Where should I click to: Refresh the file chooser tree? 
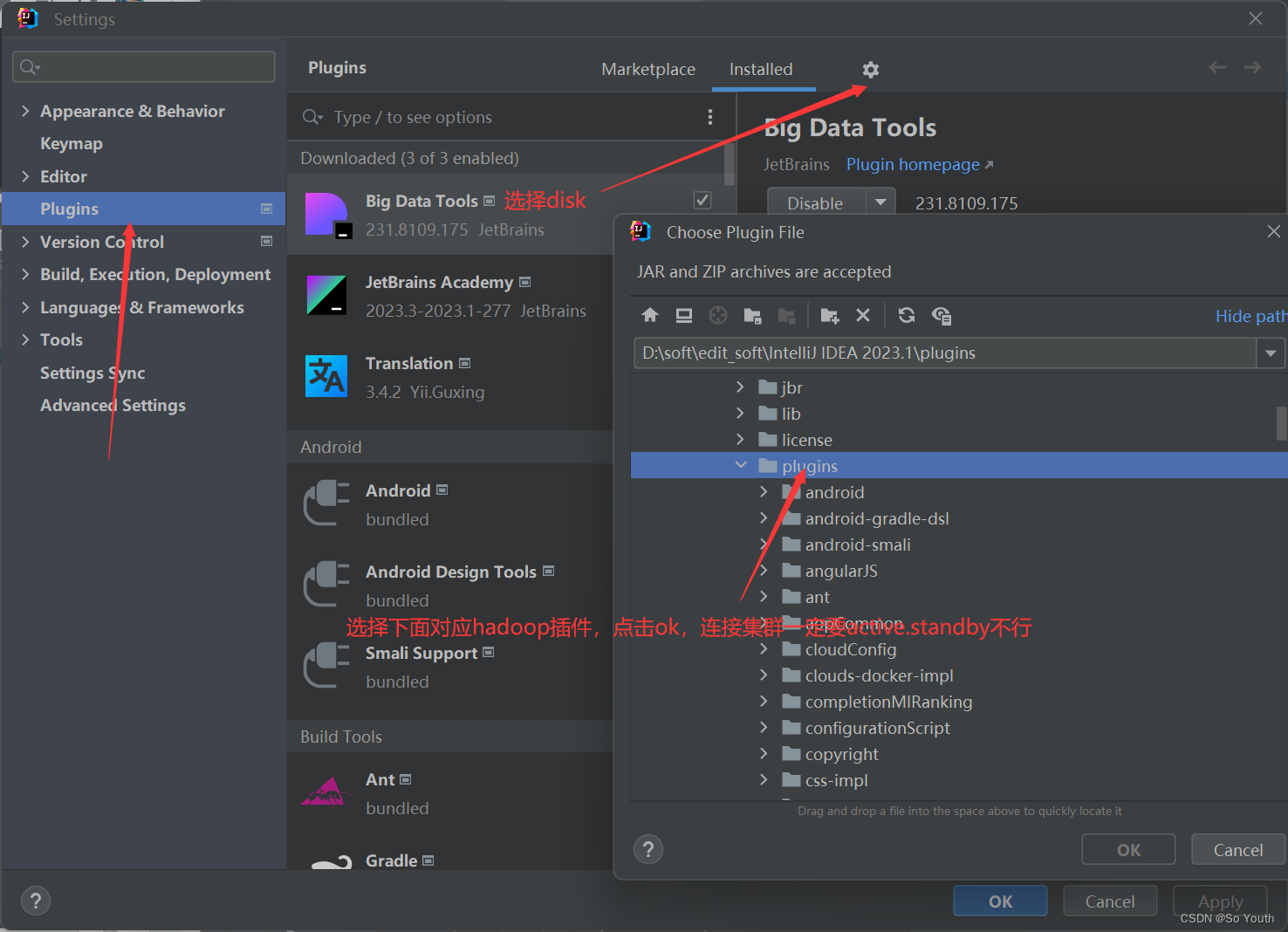point(907,315)
